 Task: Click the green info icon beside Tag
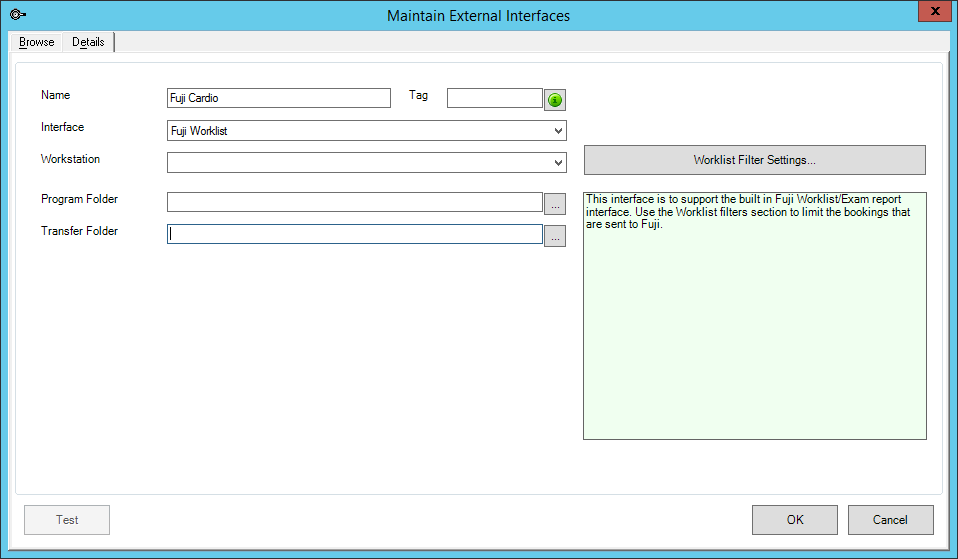point(555,100)
